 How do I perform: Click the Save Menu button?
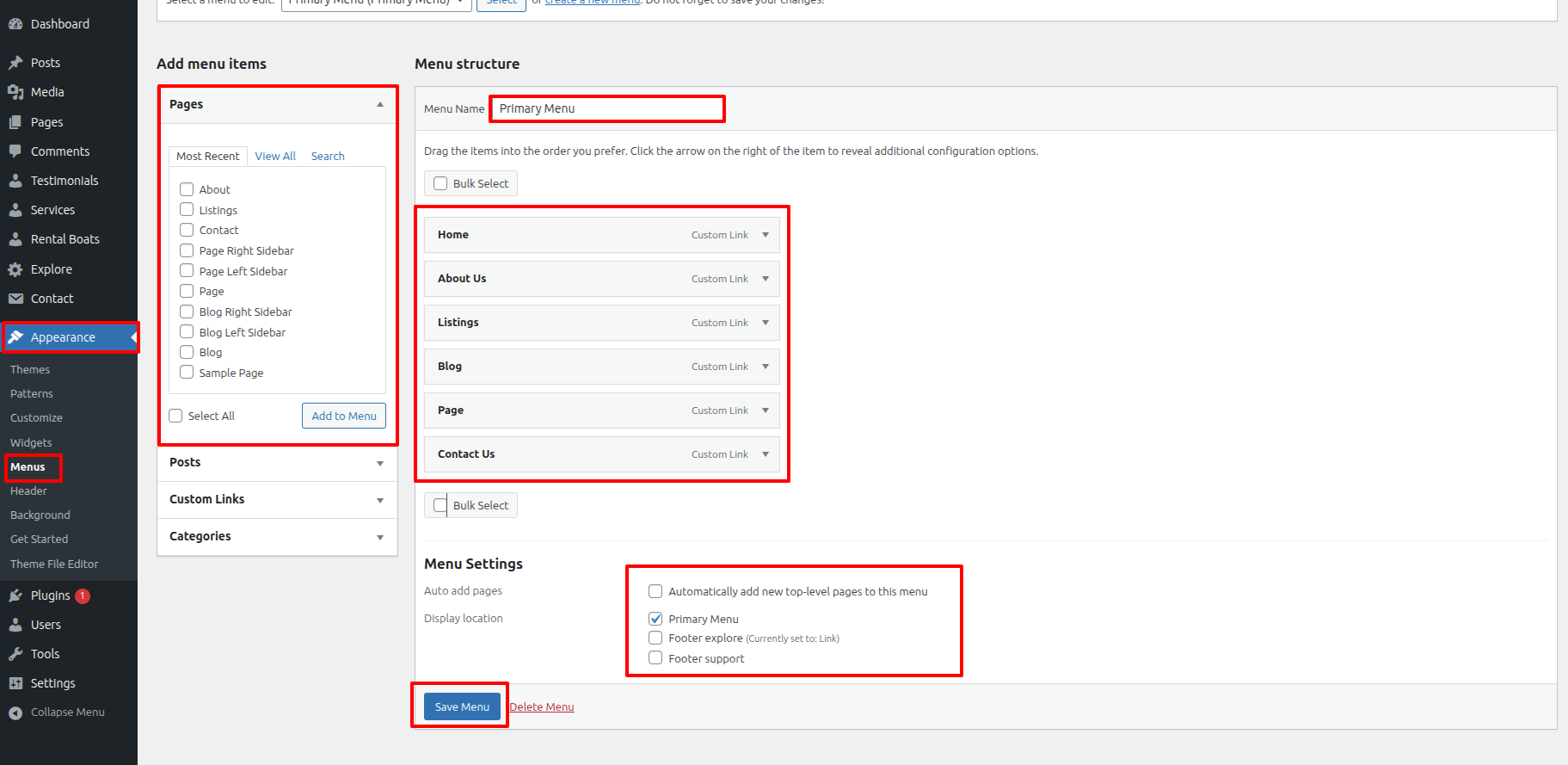(462, 706)
